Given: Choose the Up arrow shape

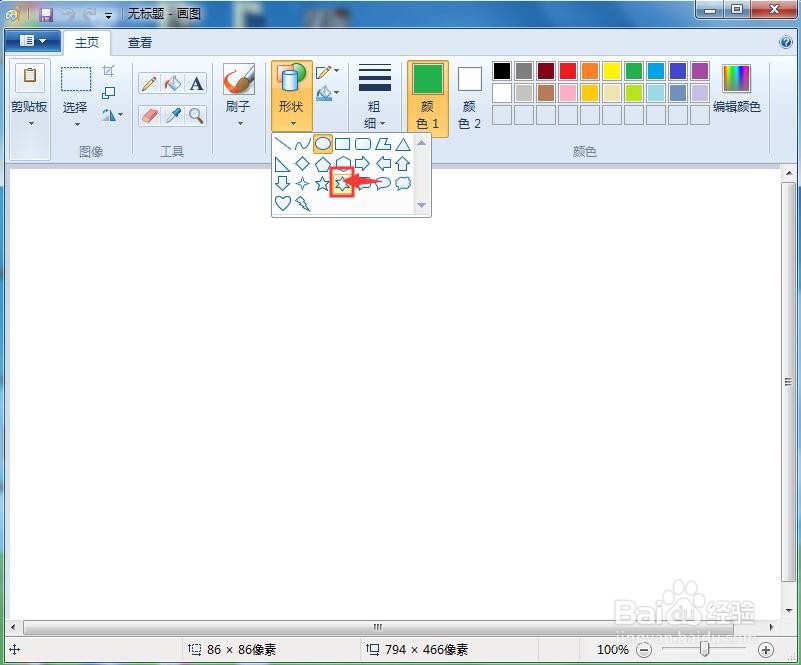Looking at the screenshot, I should click(403, 164).
